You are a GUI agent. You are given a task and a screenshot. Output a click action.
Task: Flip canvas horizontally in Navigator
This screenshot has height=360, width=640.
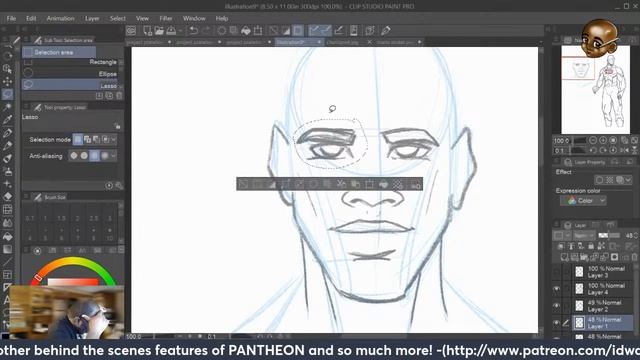(x=625, y=151)
